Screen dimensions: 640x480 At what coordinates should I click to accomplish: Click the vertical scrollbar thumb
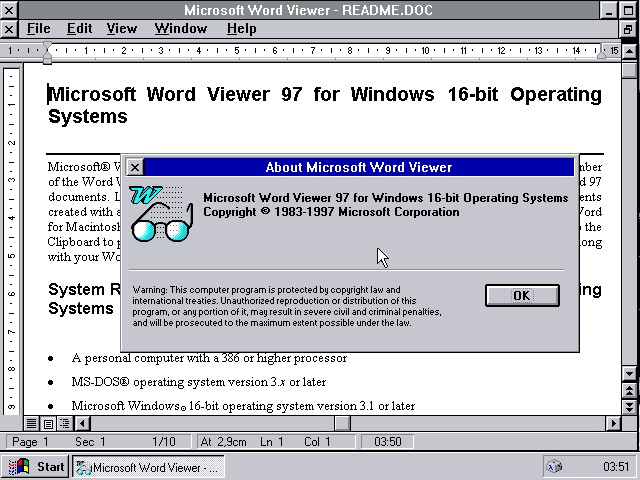[629, 69]
